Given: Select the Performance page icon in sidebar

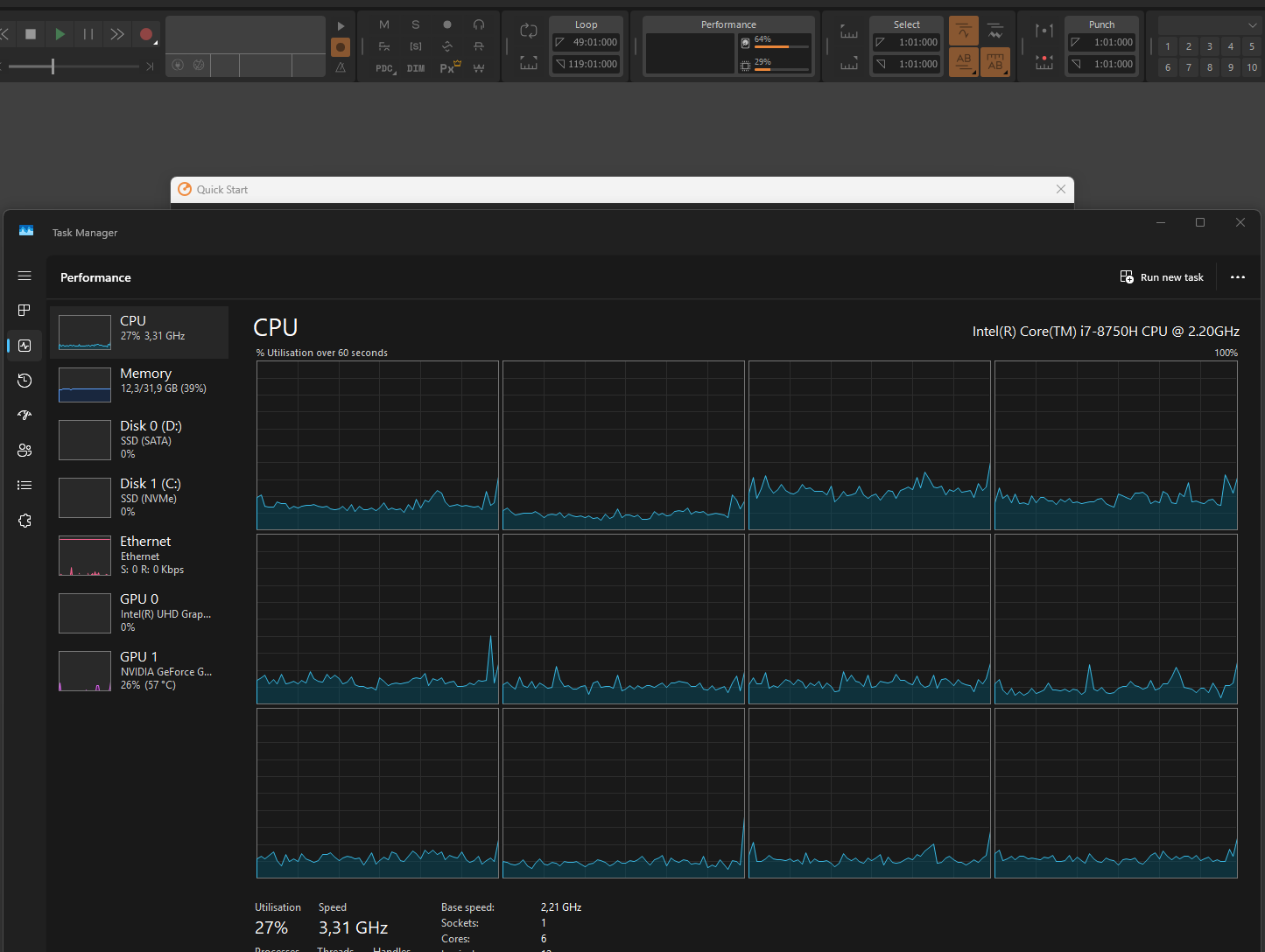Looking at the screenshot, I should (25, 346).
